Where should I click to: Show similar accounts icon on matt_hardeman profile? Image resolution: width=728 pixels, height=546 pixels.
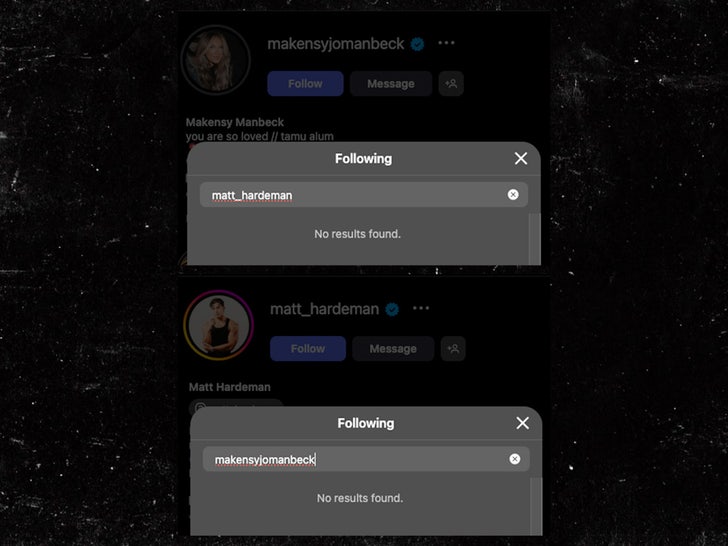pyautogui.click(x=453, y=349)
